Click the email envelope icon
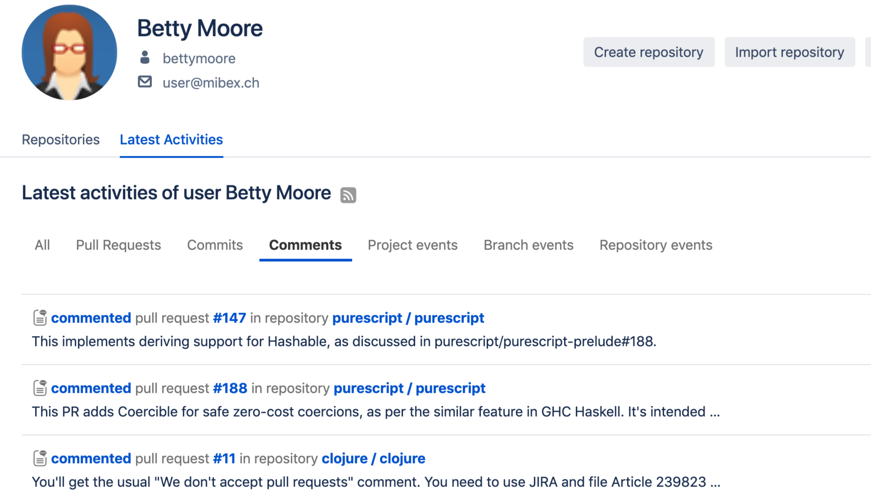The height and width of the screenshot is (496, 871). 145,82
